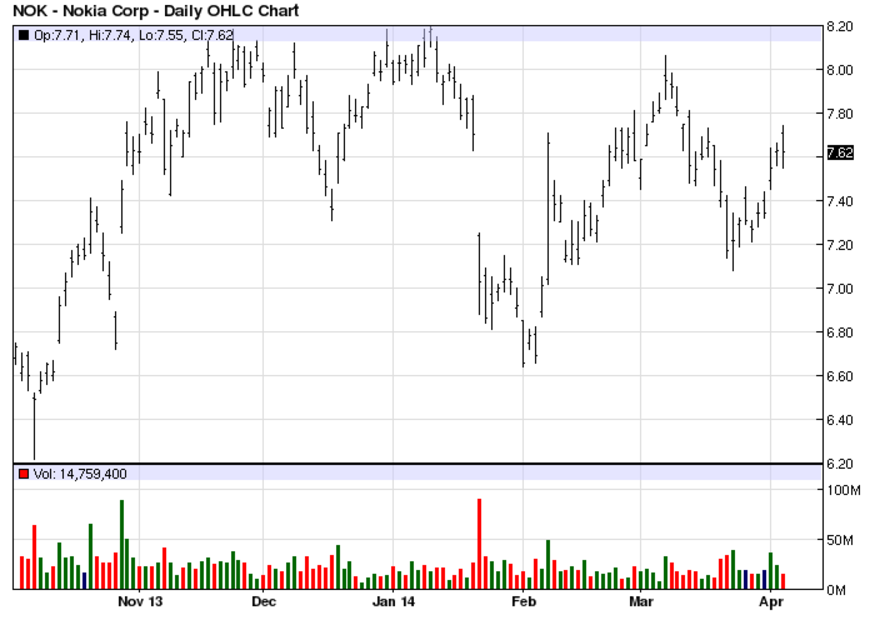Click the 0M volume axis label

(836, 590)
